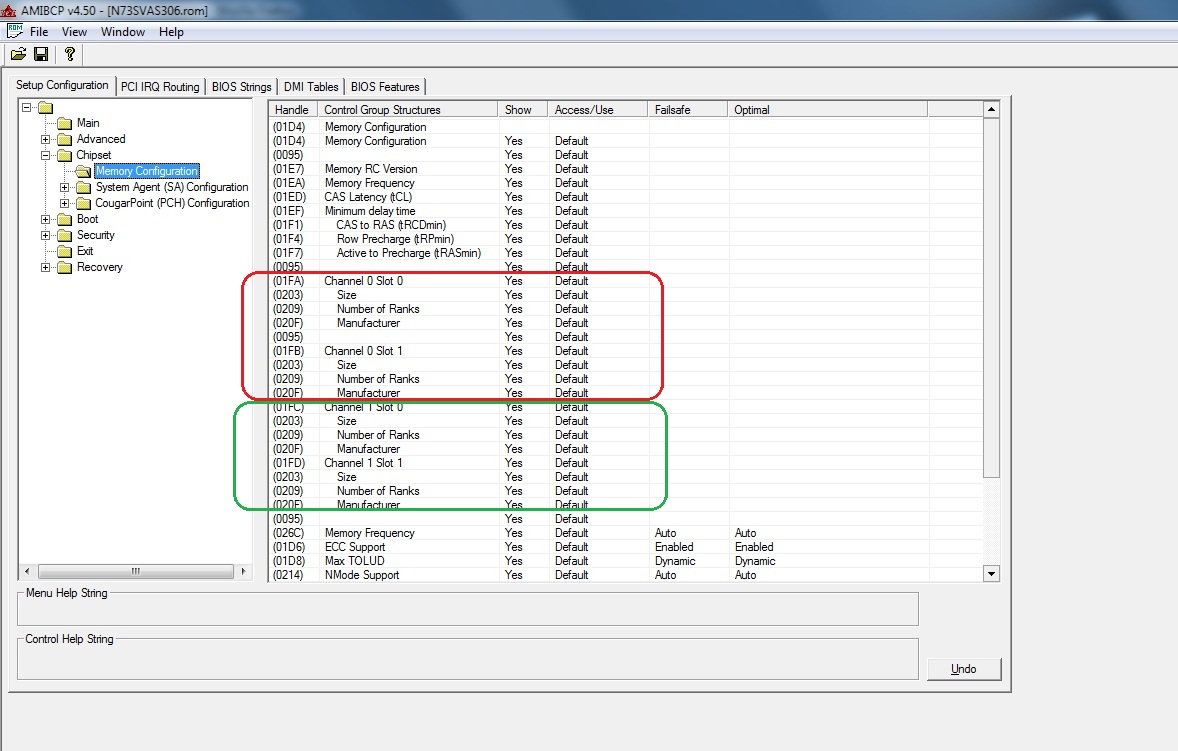Viewport: 1178px width, 751px height.
Task: Click the Save floppy disk toolbar icon
Action: tap(41, 54)
